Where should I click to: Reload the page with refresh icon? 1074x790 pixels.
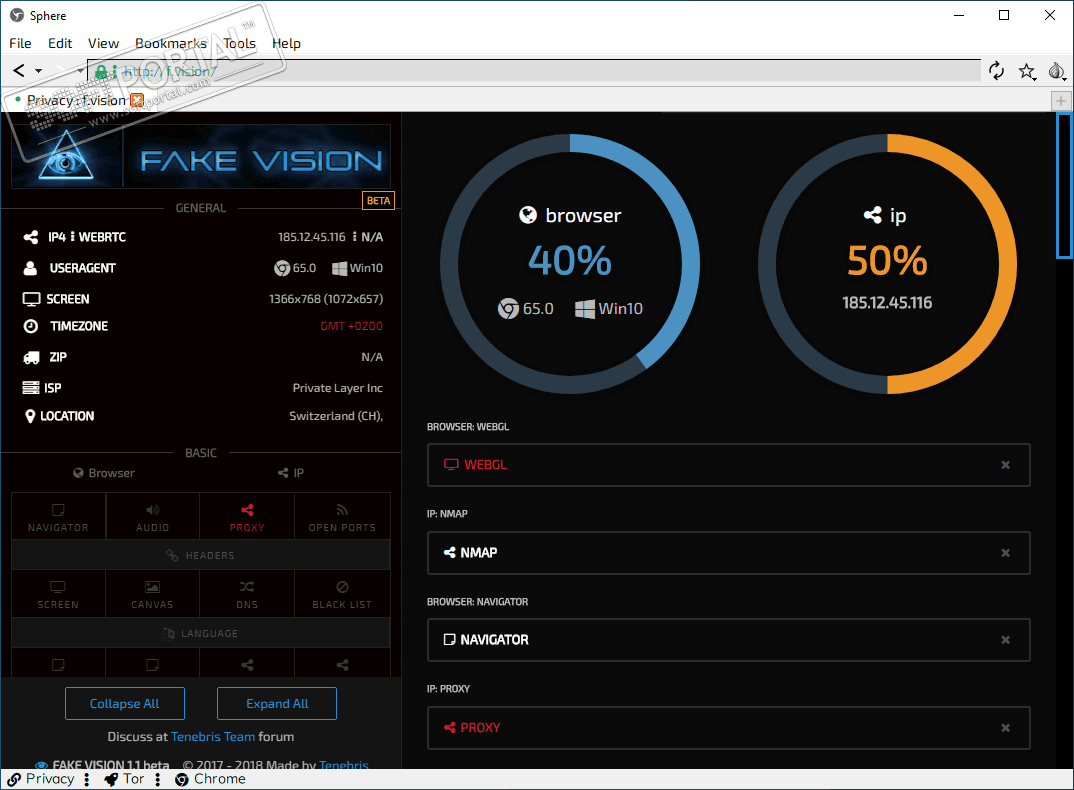997,71
